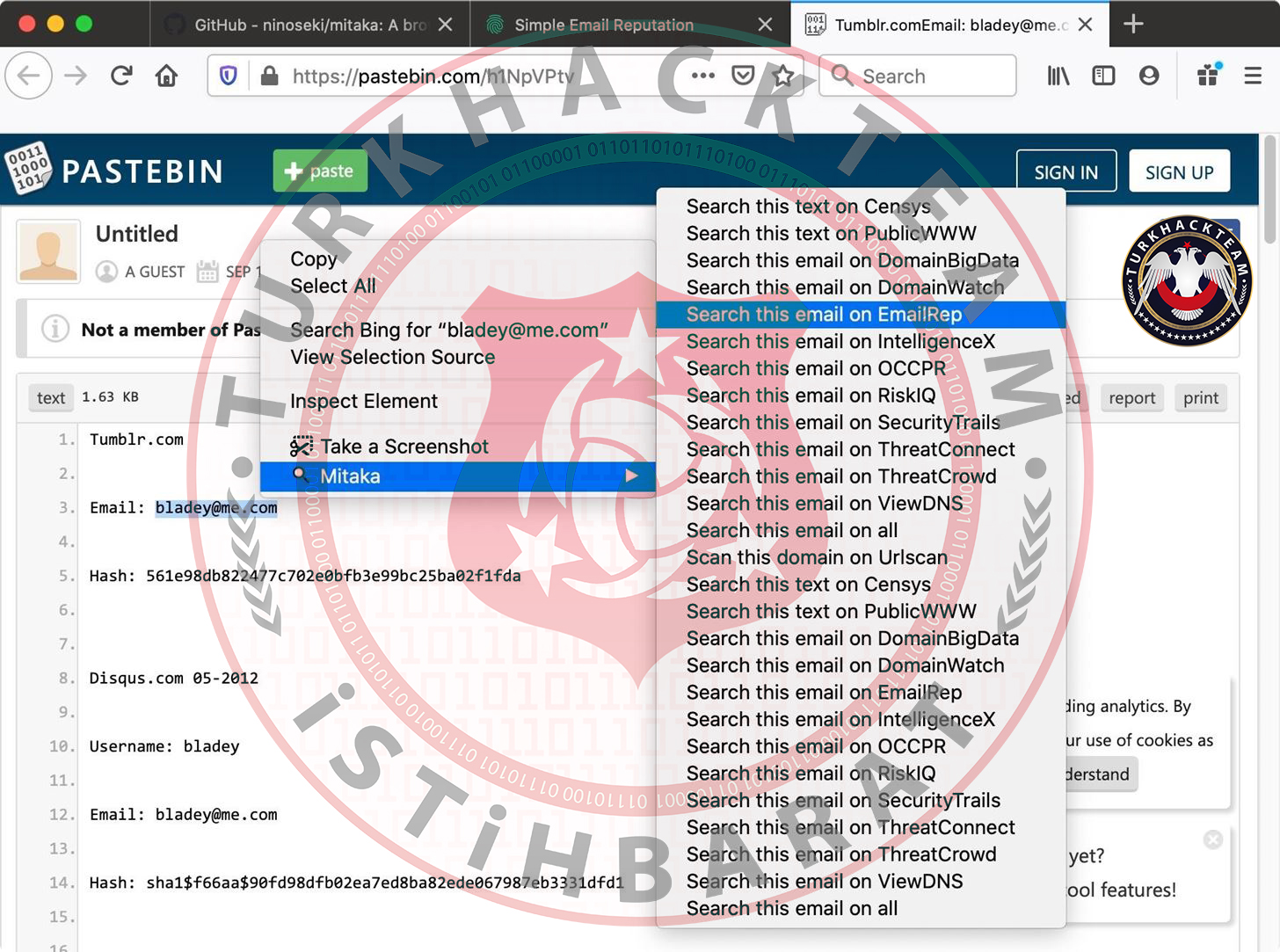The height and width of the screenshot is (952, 1280).
Task: Reload the current Pastebin page
Action: [121, 76]
